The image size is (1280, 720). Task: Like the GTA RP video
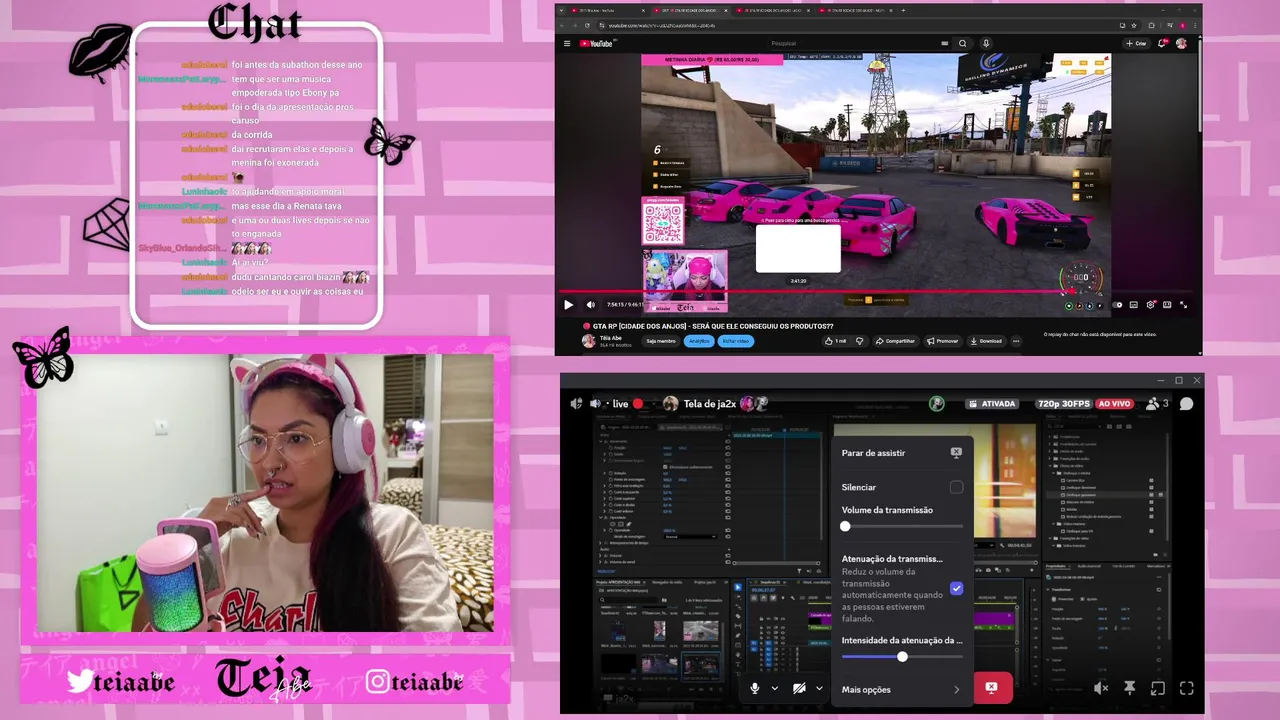point(836,341)
